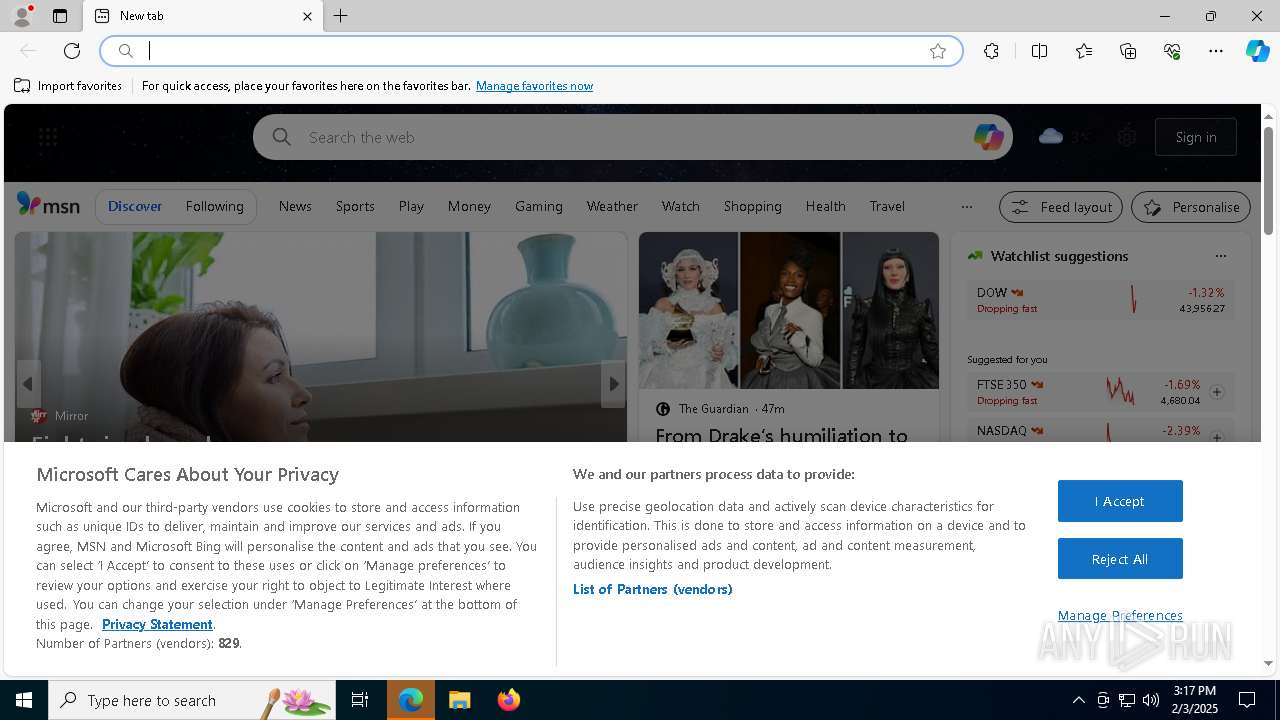Open File Explorer from taskbar
Image resolution: width=1280 pixels, height=720 pixels.
459,700
